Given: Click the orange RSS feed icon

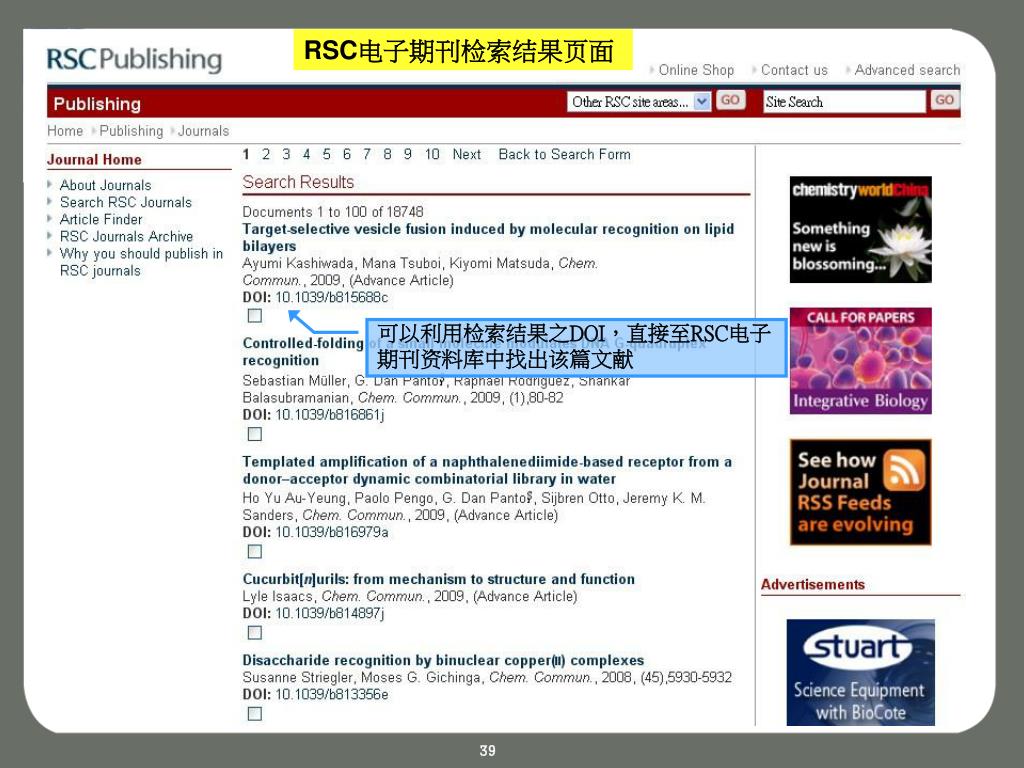Looking at the screenshot, I should tap(904, 470).
